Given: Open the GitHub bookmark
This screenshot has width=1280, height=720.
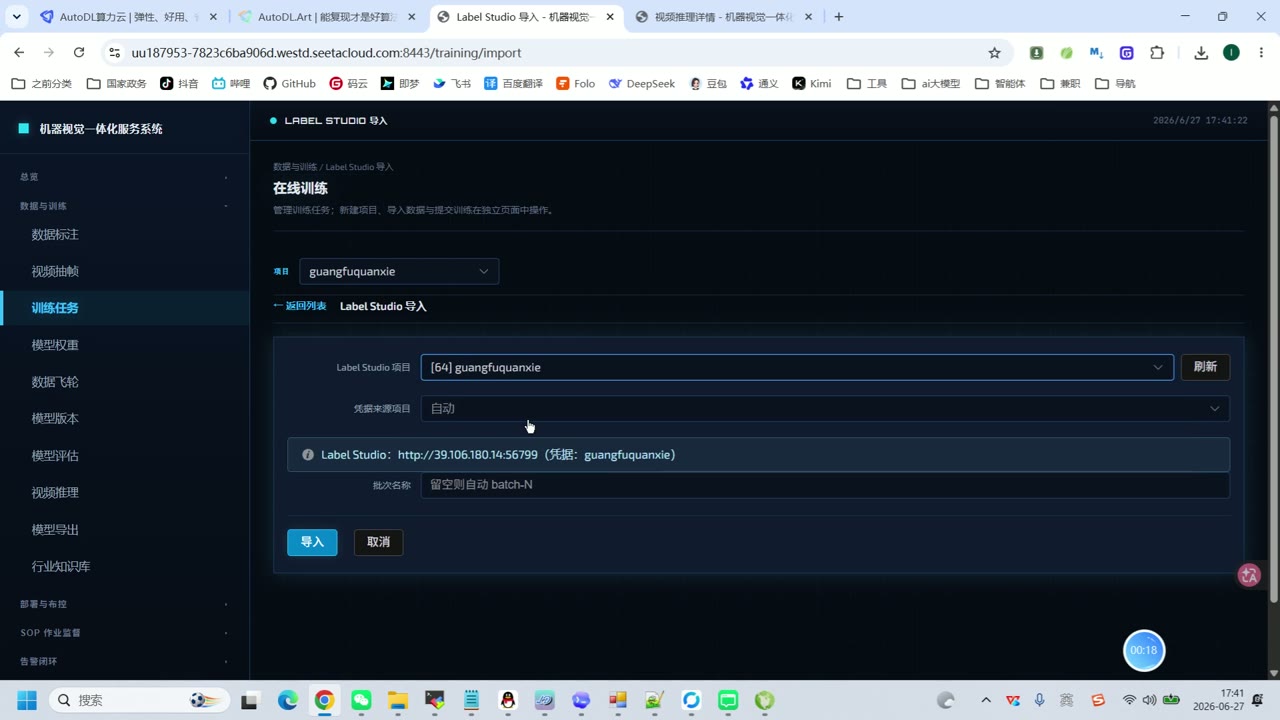Looking at the screenshot, I should click(x=289, y=84).
